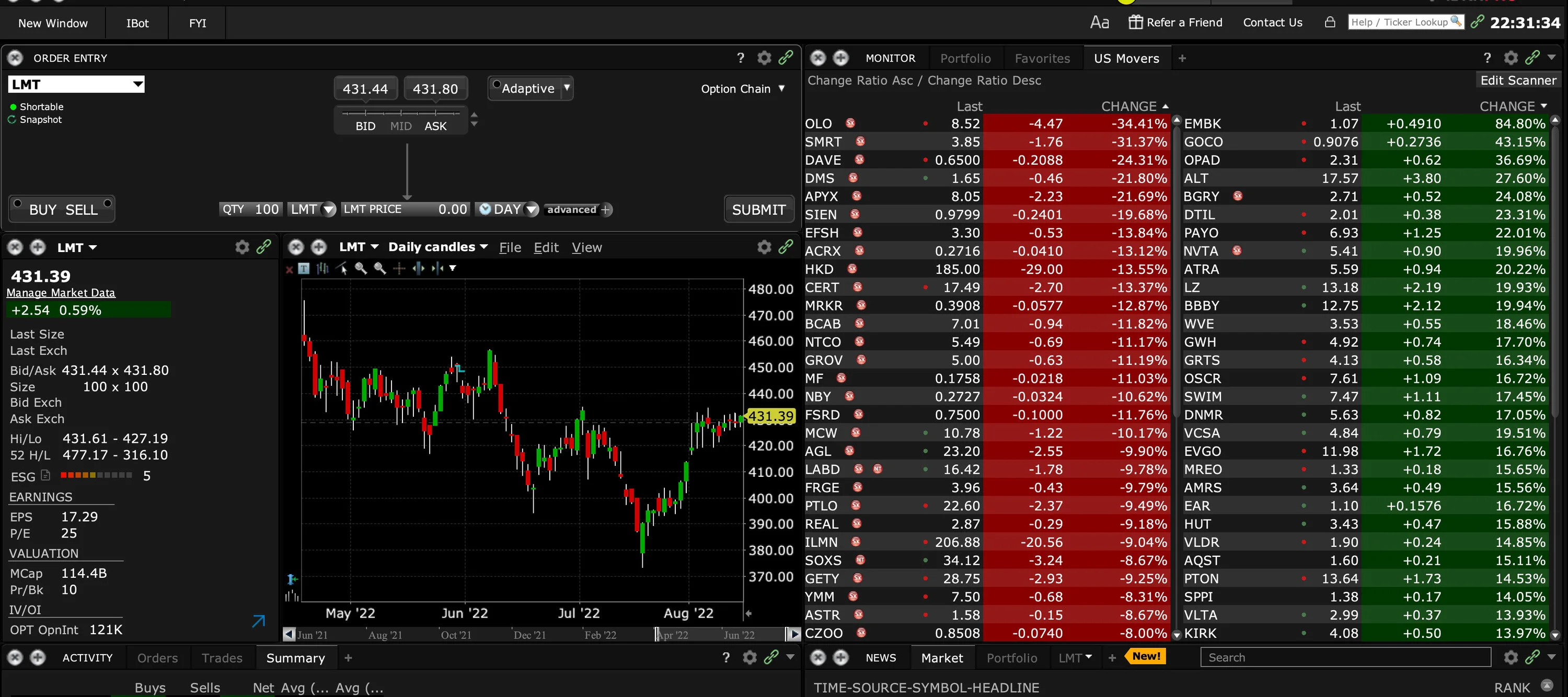The width and height of the screenshot is (1568, 697).
Task: Set price to ASK on price wand
Action: pyautogui.click(x=435, y=126)
